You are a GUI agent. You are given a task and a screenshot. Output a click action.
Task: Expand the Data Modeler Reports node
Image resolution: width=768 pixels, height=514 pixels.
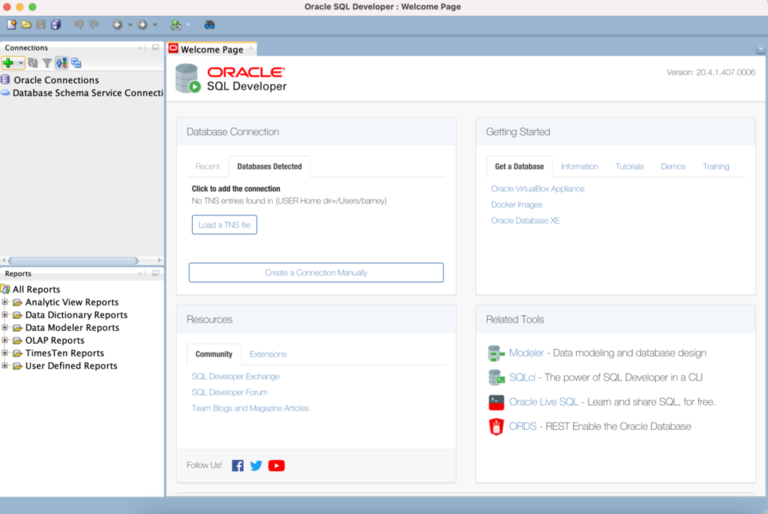coord(5,327)
